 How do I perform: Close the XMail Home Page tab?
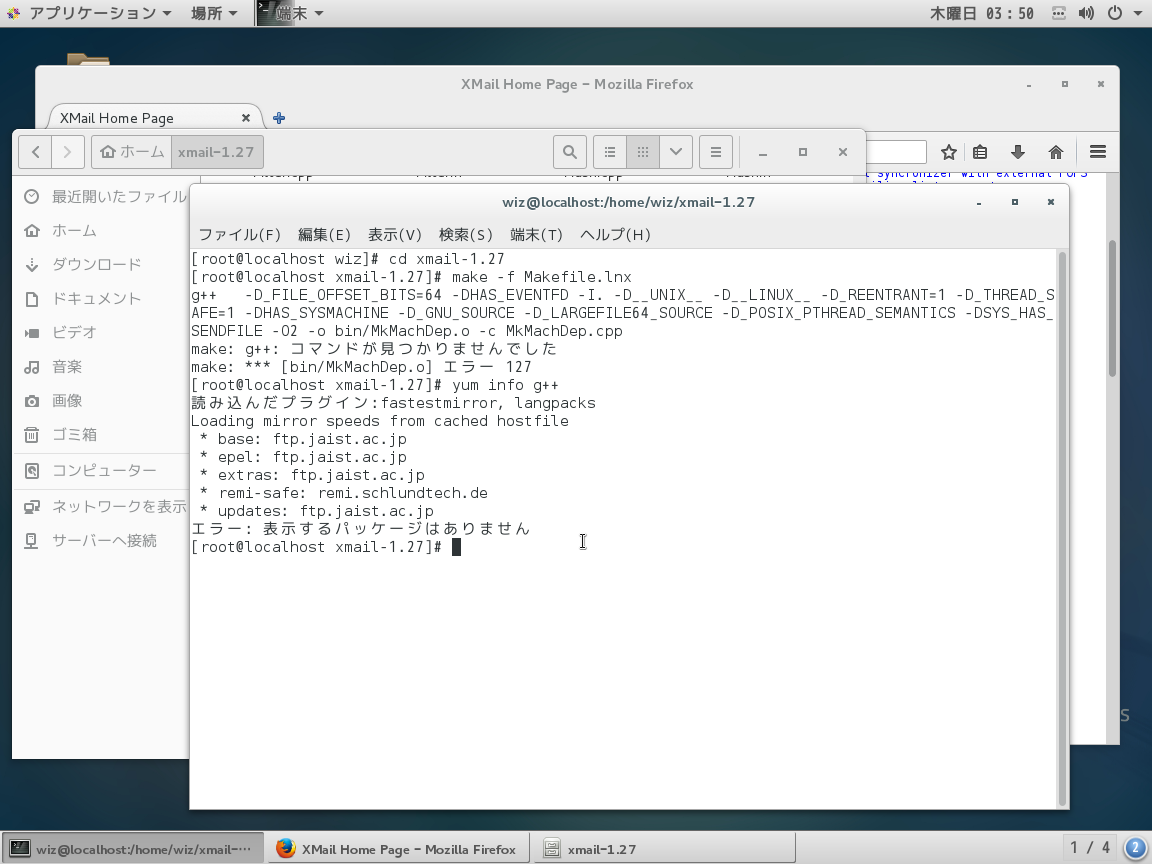pos(246,118)
